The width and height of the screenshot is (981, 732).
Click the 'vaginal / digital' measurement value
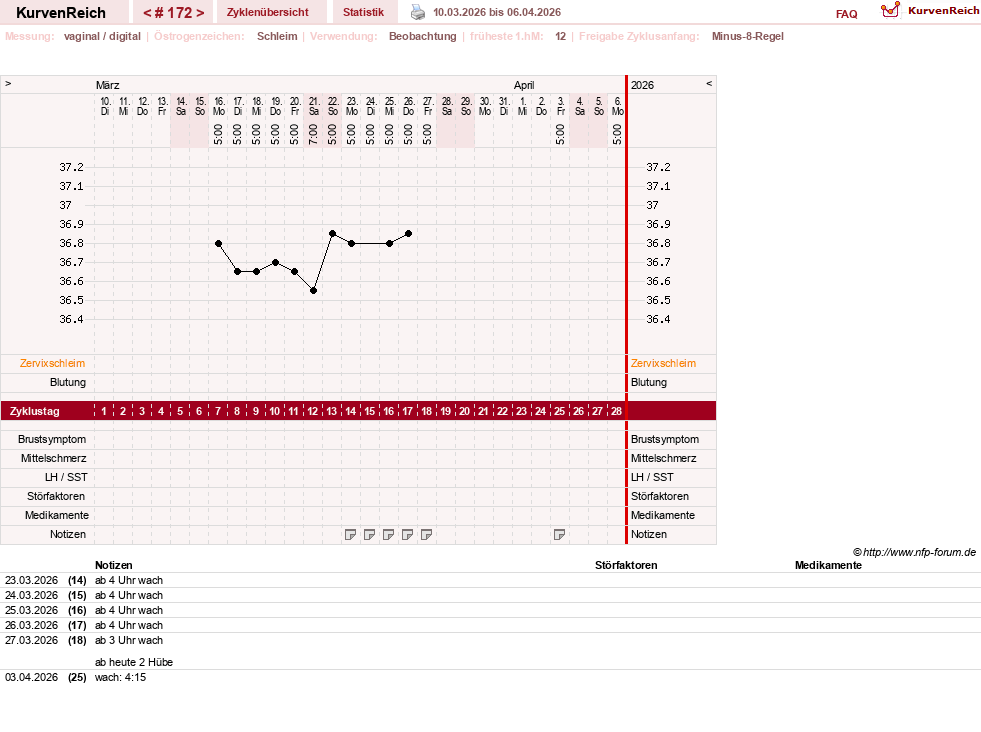[x=102, y=36]
